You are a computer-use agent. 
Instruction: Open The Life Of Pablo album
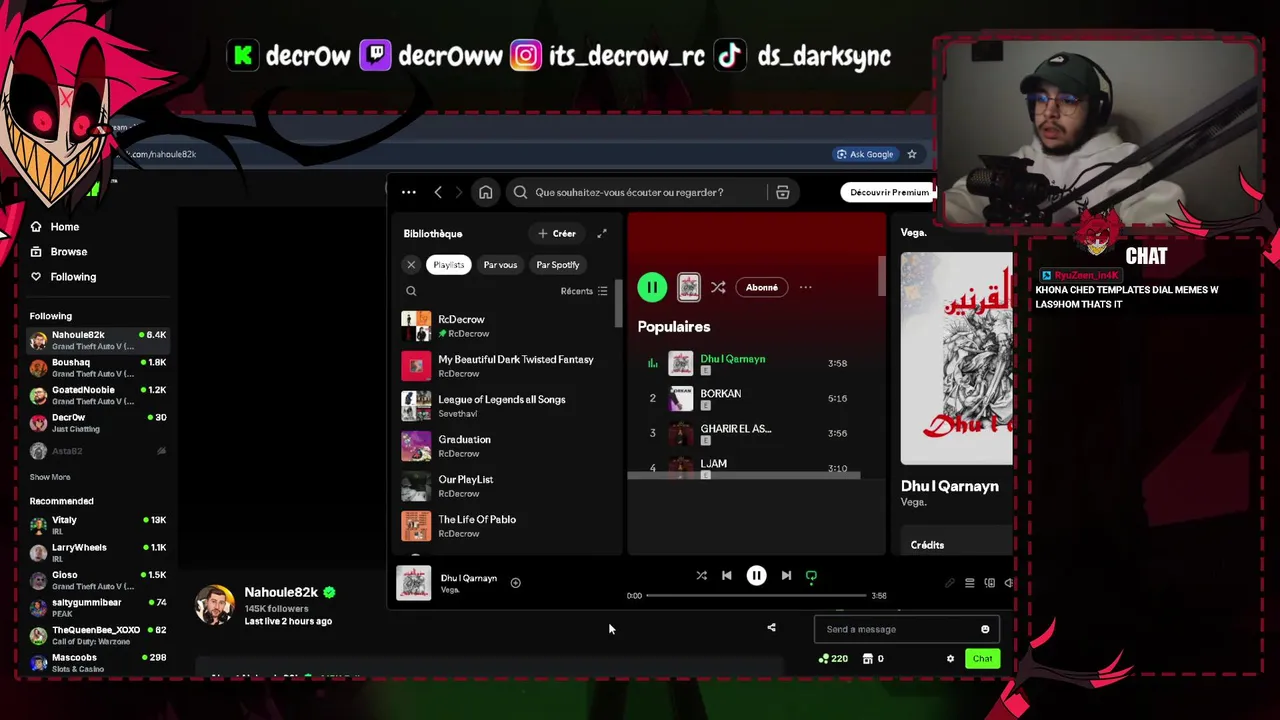507,526
